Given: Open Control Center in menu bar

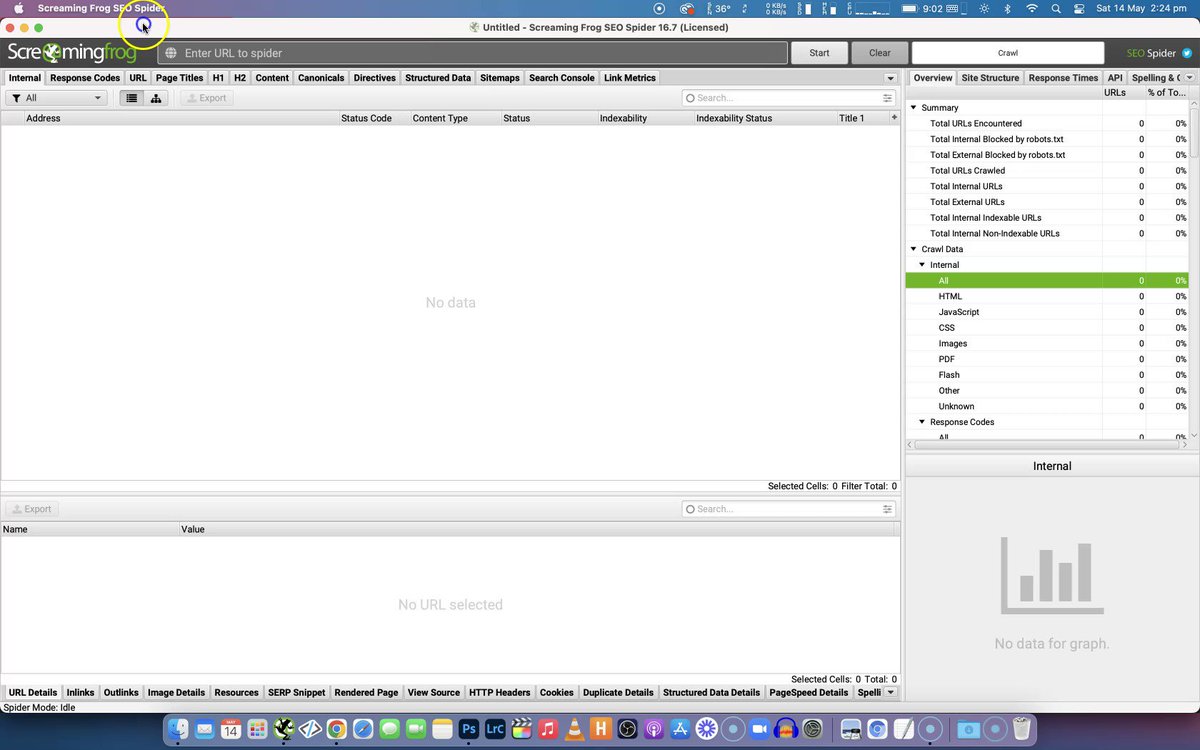Looking at the screenshot, I should (x=1079, y=8).
